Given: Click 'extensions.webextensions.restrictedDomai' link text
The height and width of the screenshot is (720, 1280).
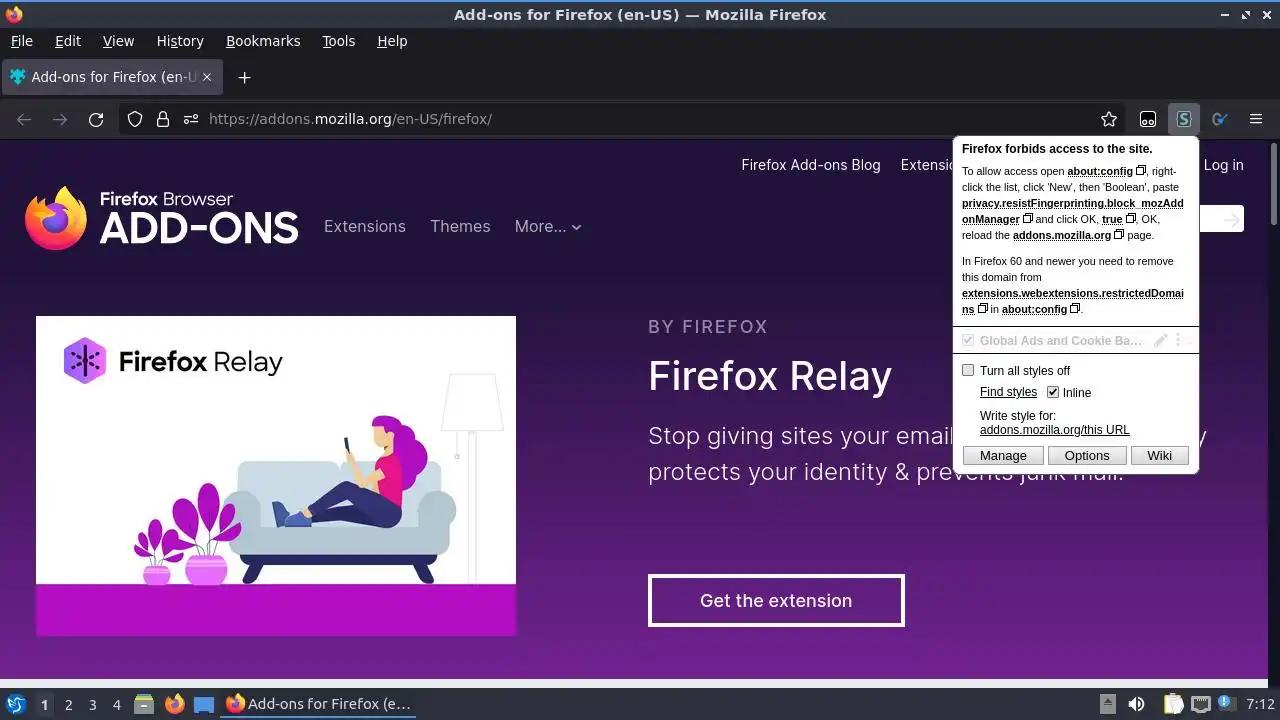Looking at the screenshot, I should 1073,293.
